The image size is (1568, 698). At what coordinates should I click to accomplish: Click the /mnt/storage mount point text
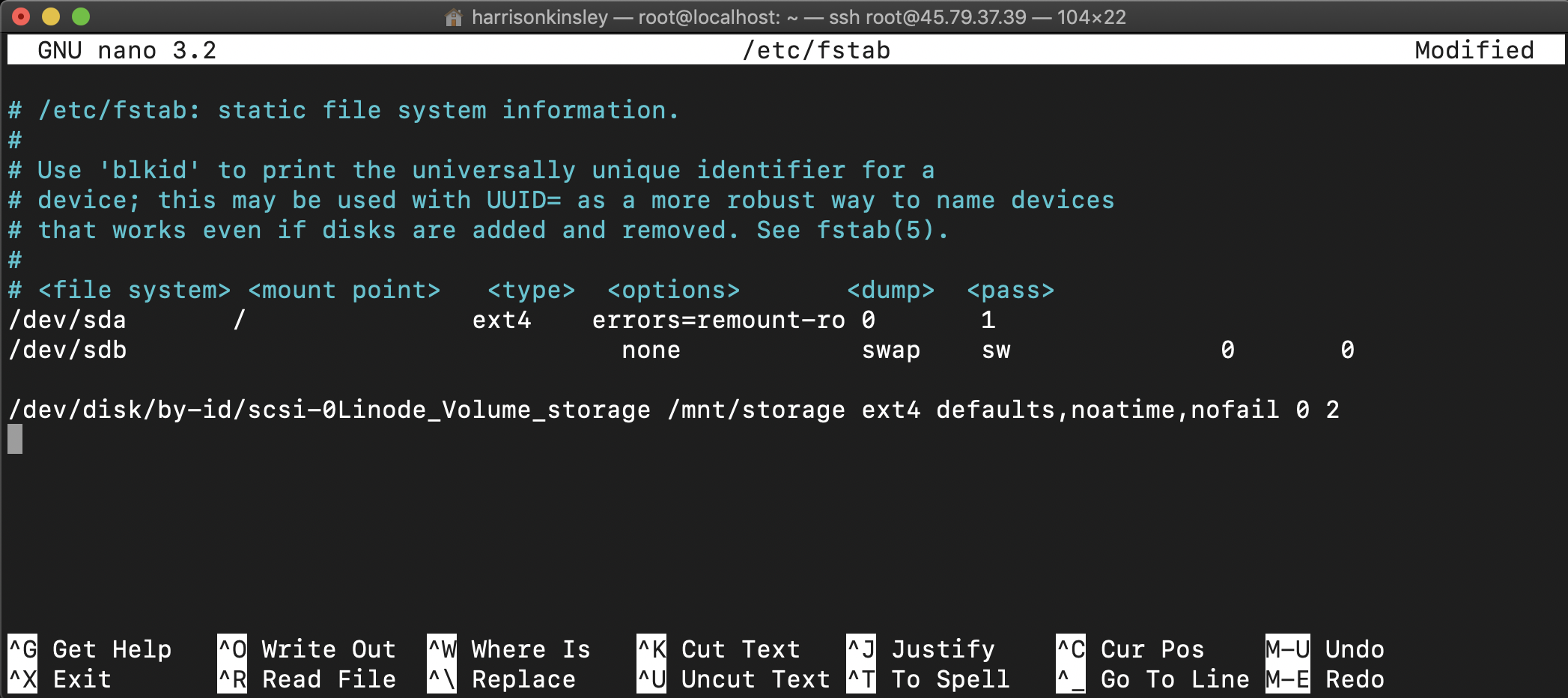(x=756, y=410)
